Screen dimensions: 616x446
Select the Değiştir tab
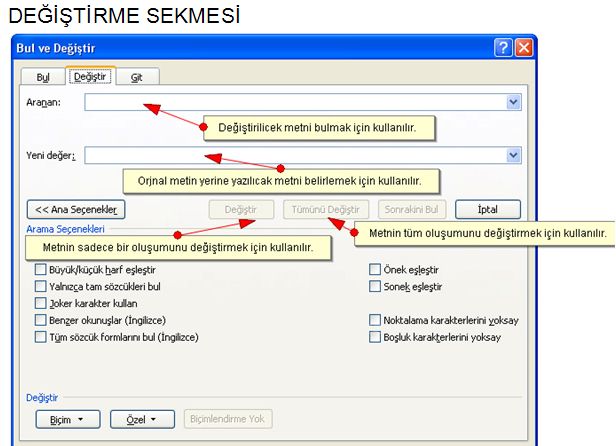90,76
